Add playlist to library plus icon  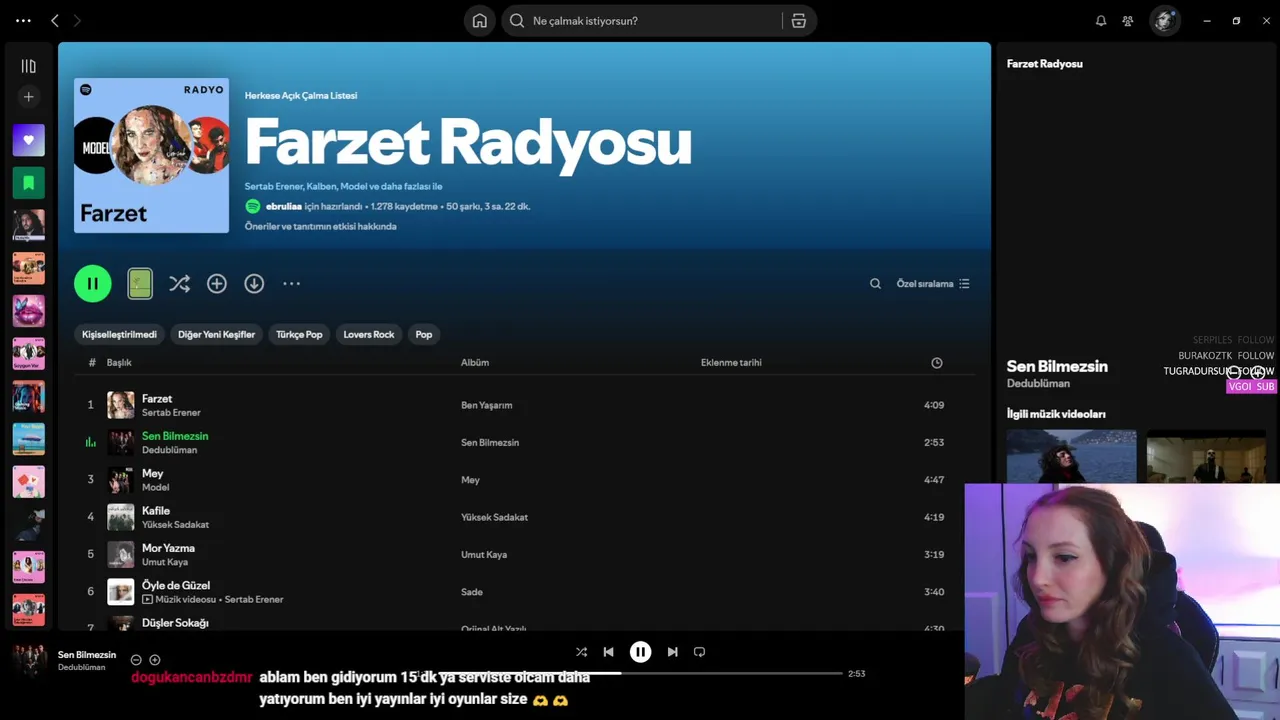(x=217, y=284)
